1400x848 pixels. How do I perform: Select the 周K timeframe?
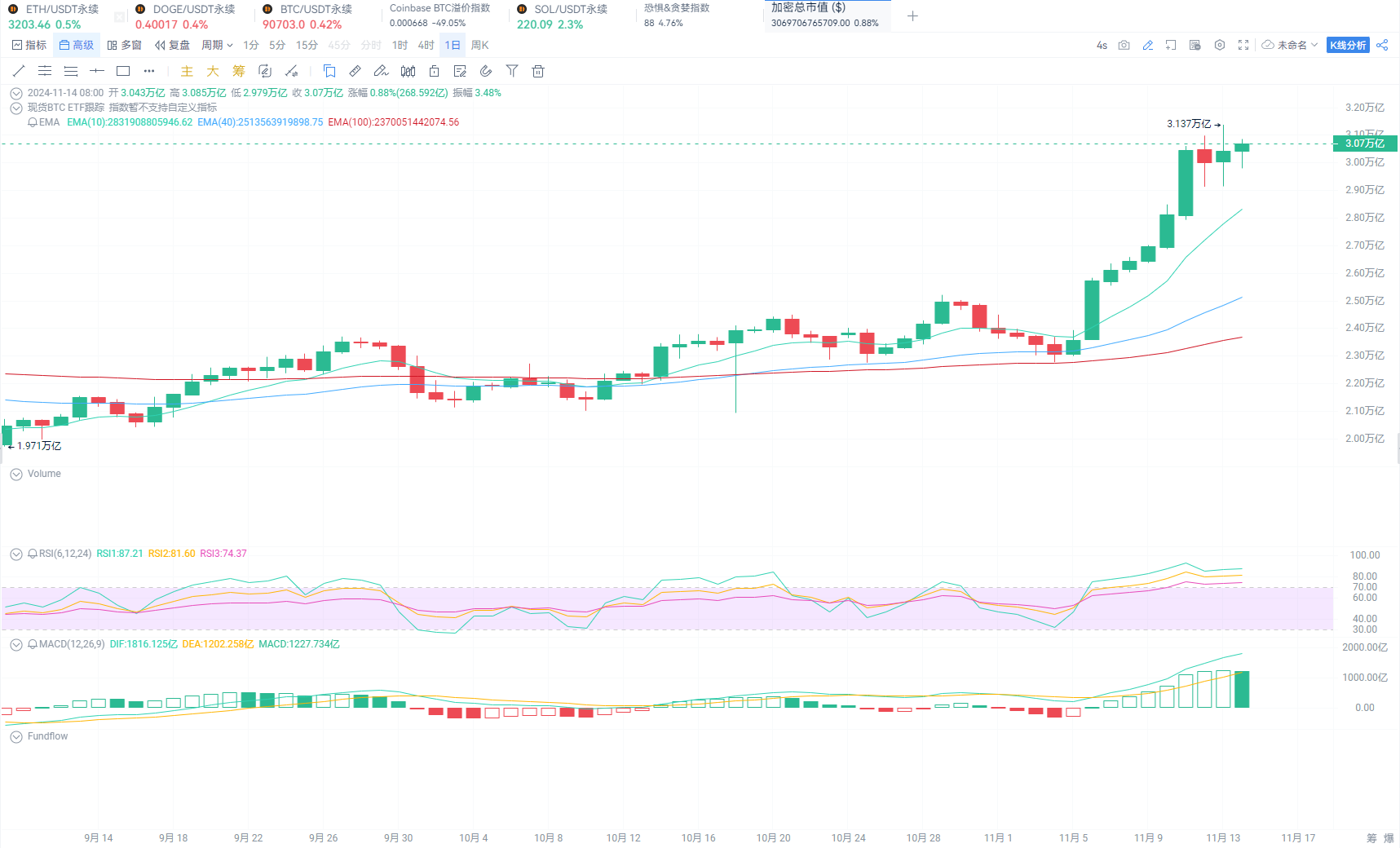click(479, 45)
